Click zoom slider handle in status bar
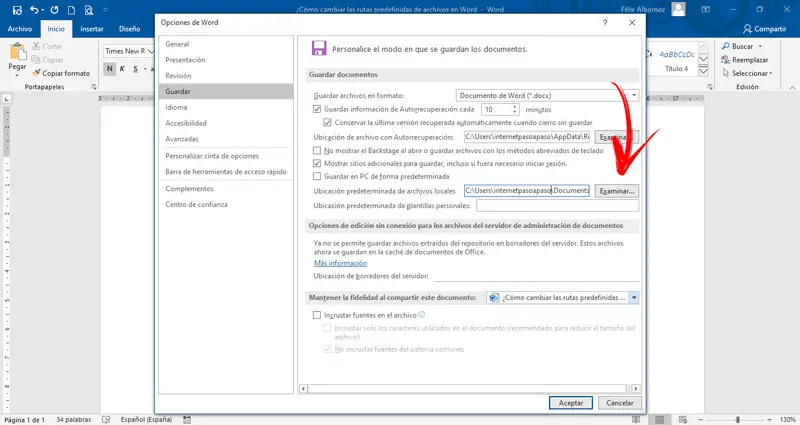This screenshot has height=425, width=800. point(737,419)
